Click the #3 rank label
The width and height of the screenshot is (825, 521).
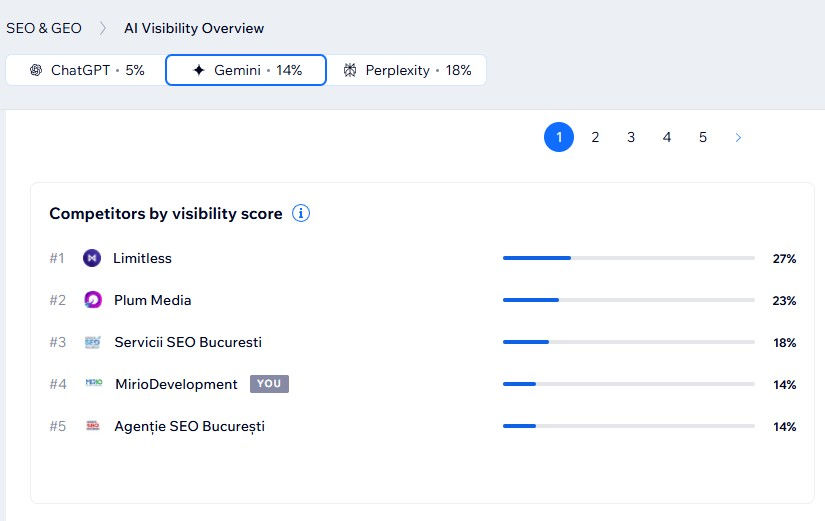[x=57, y=342]
